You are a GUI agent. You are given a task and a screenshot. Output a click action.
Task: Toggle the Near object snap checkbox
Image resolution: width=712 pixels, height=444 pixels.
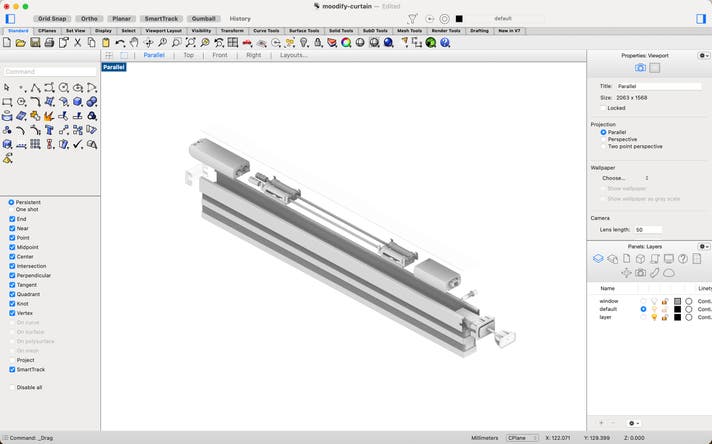click(x=12, y=228)
